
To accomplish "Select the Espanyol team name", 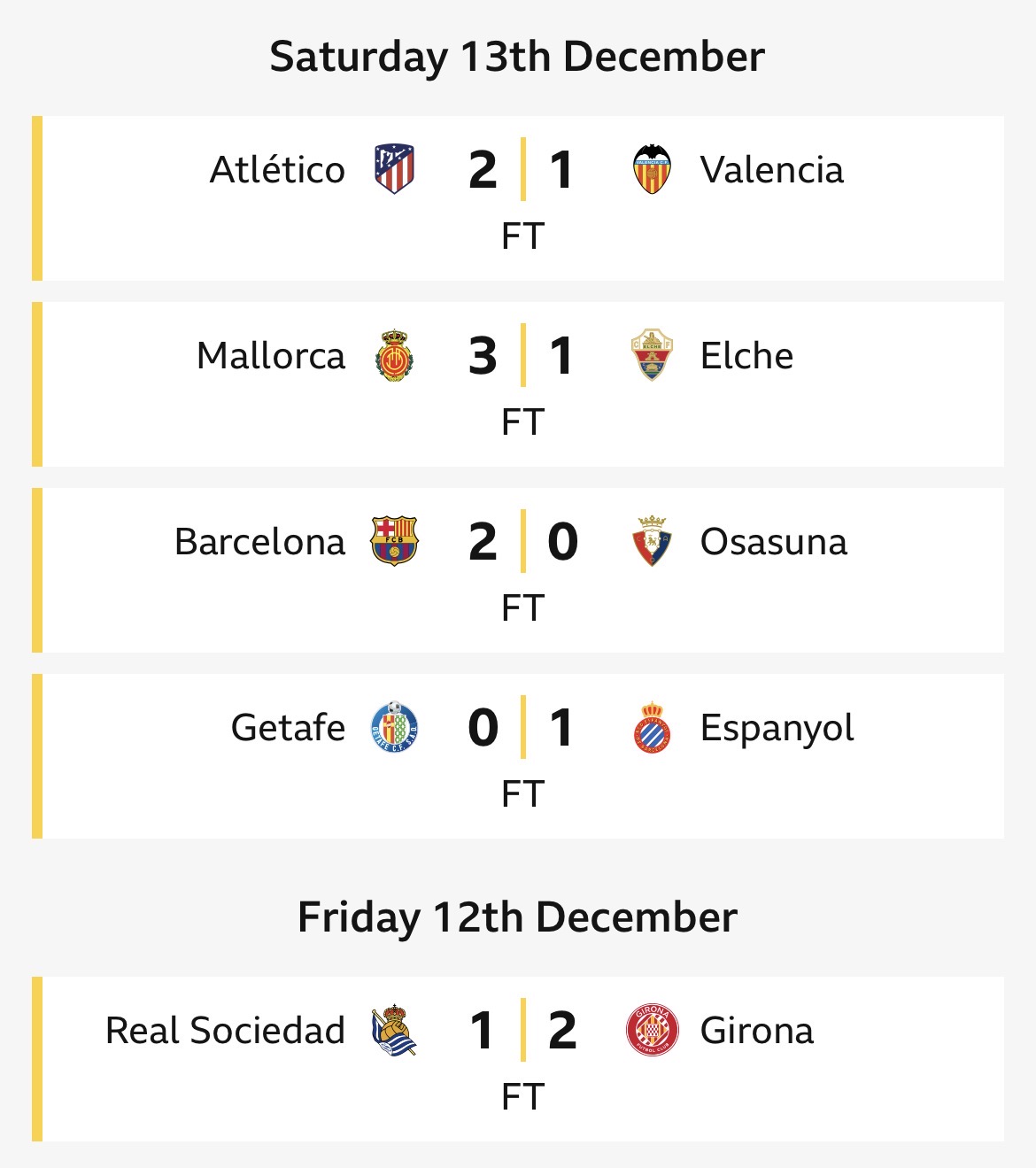I will 777,729.
